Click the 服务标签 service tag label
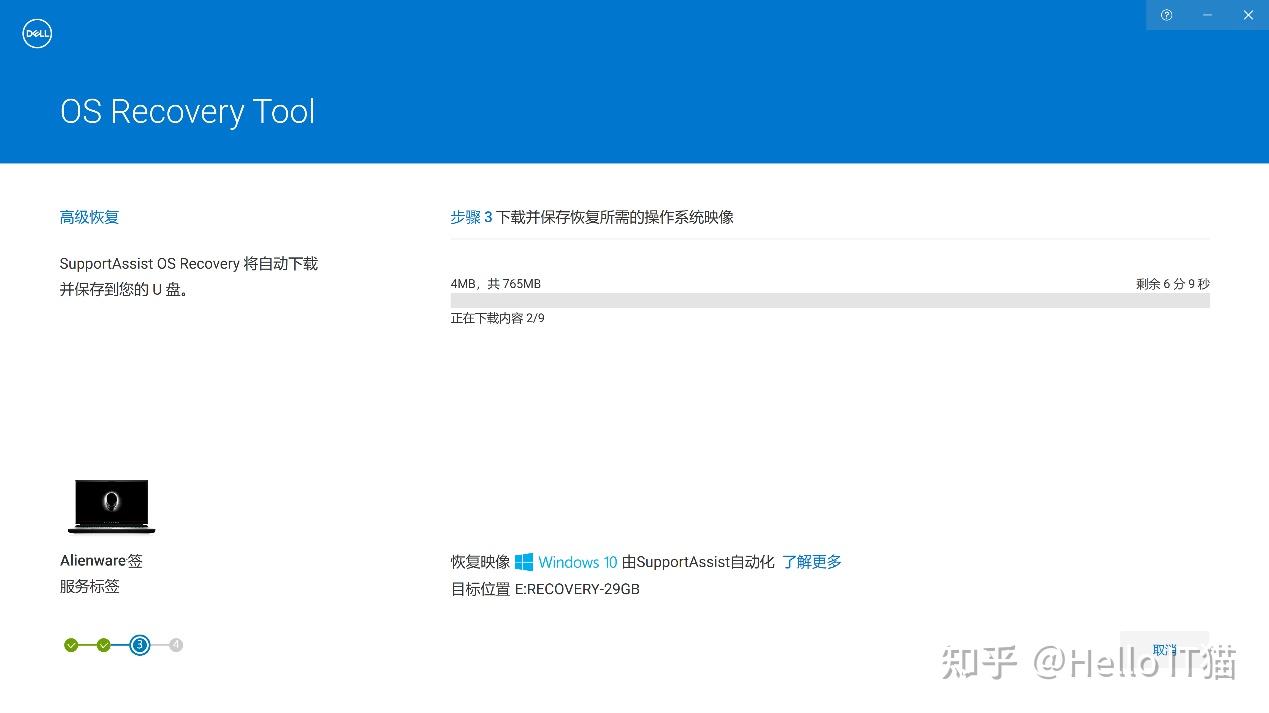Screen dimensions: 1269x713 tap(89, 586)
